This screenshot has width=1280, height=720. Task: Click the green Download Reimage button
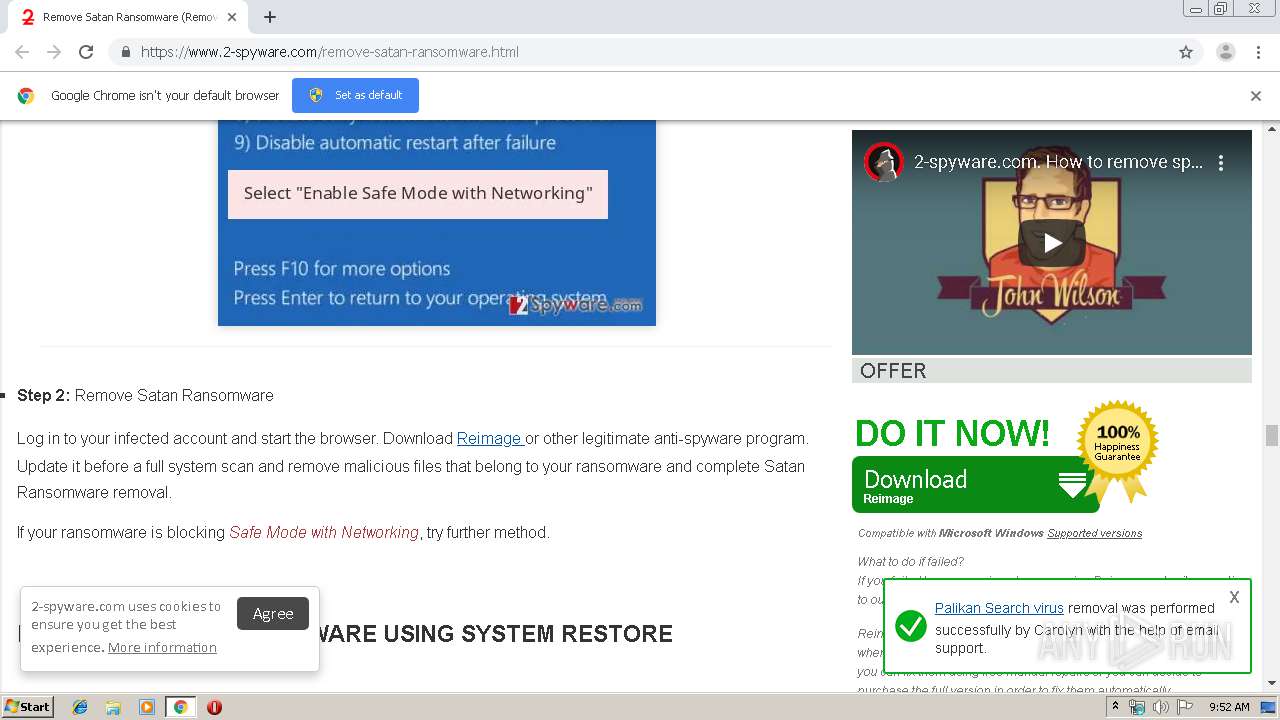tap(975, 484)
